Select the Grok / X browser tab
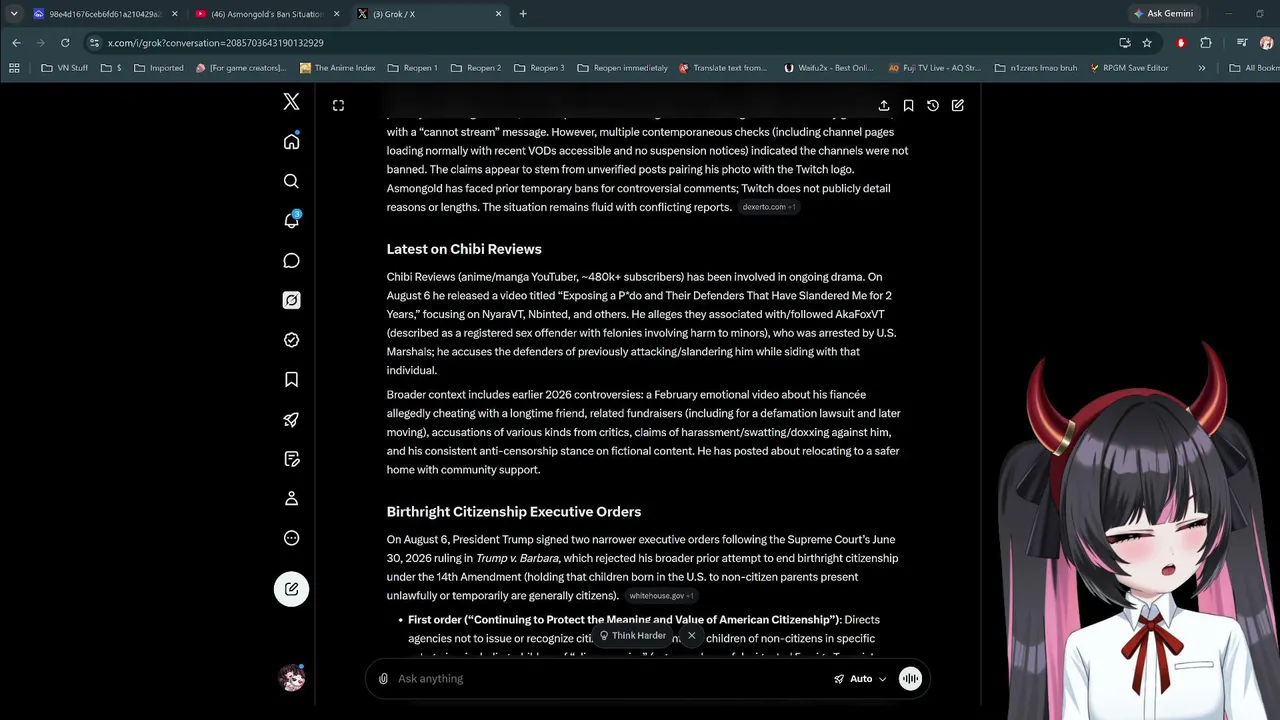 tap(428, 14)
